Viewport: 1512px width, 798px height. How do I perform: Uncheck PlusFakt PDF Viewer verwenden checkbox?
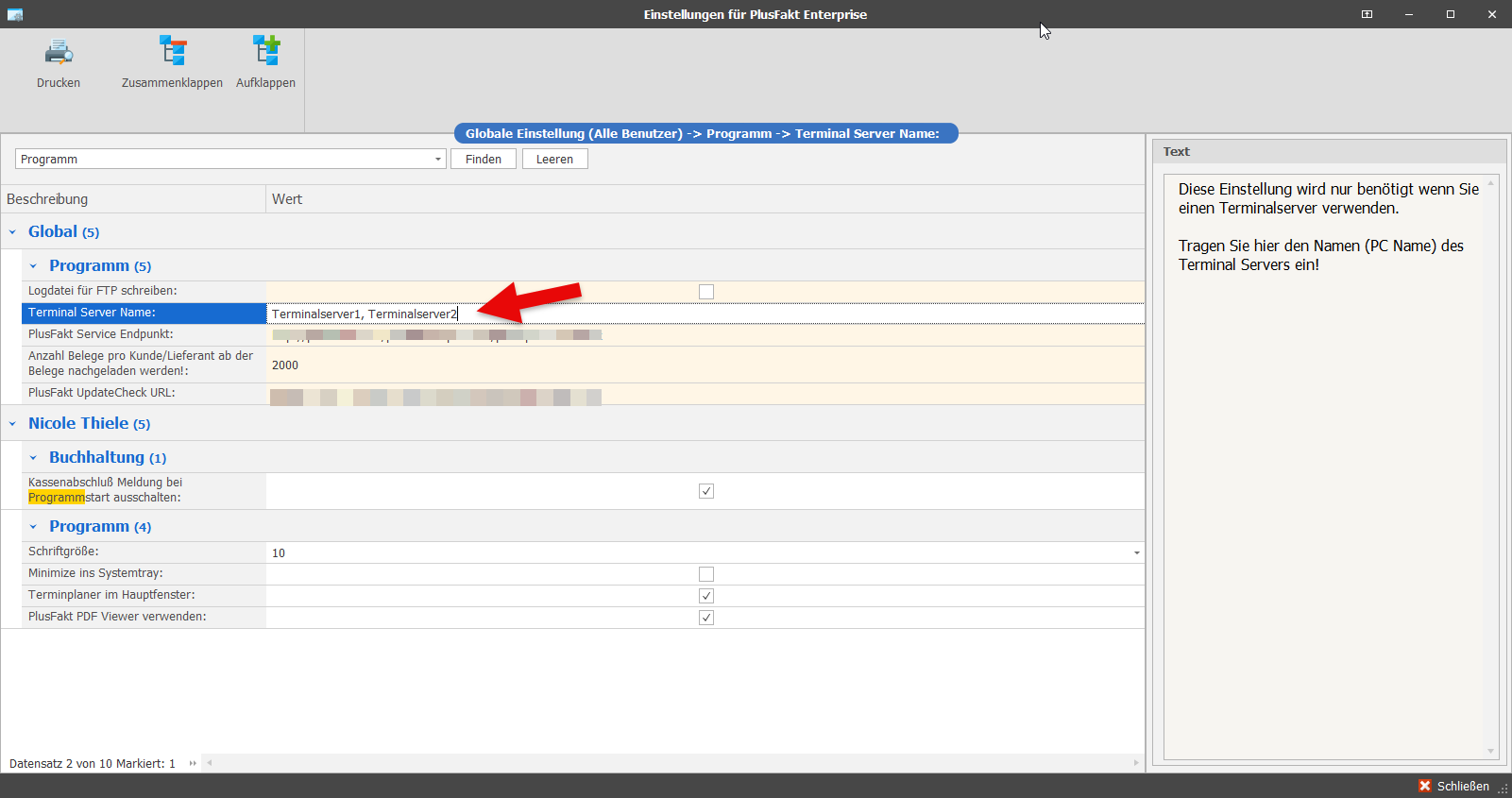pyautogui.click(x=706, y=618)
